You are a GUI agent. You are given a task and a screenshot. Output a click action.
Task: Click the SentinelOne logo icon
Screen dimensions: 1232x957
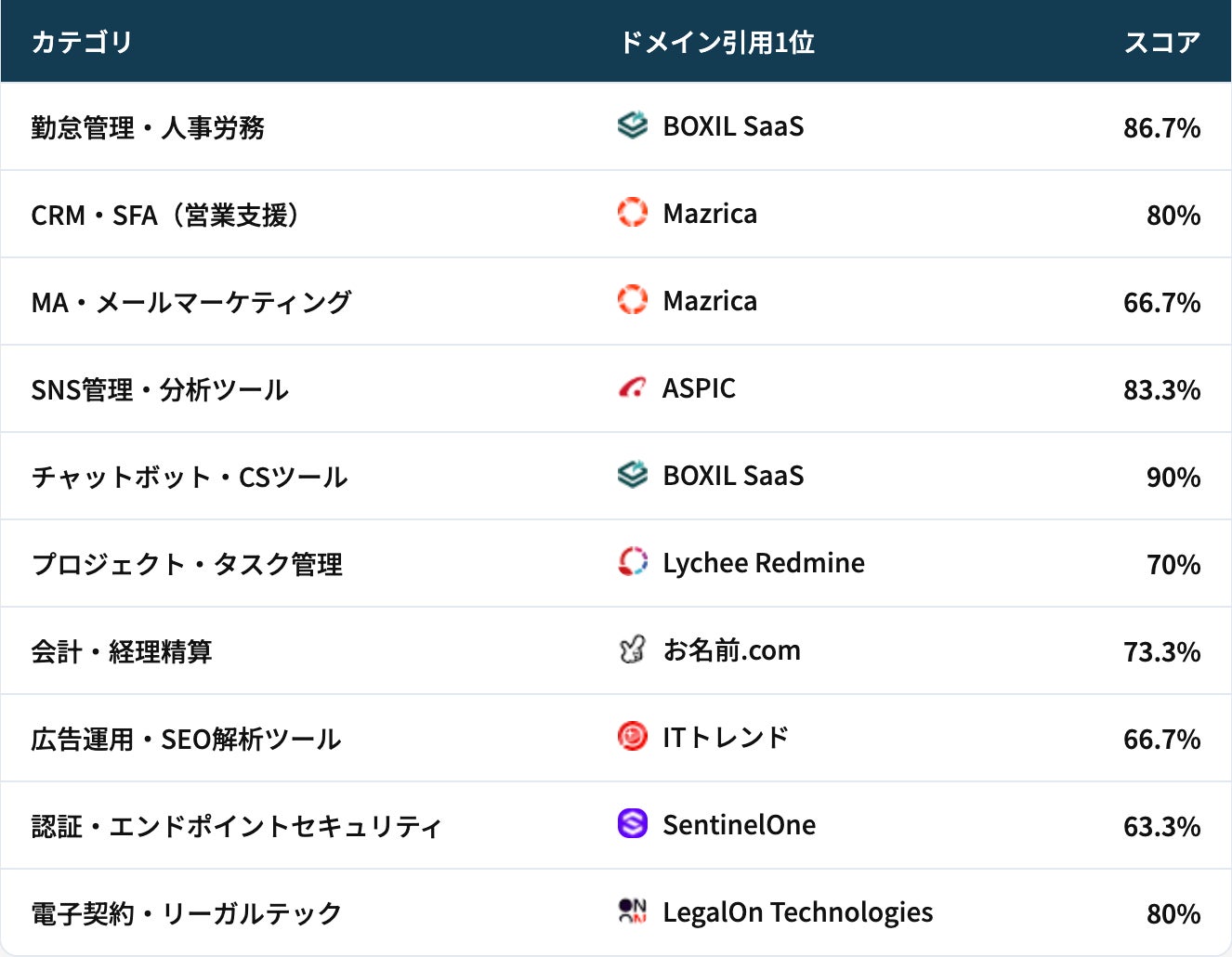pyautogui.click(x=633, y=824)
